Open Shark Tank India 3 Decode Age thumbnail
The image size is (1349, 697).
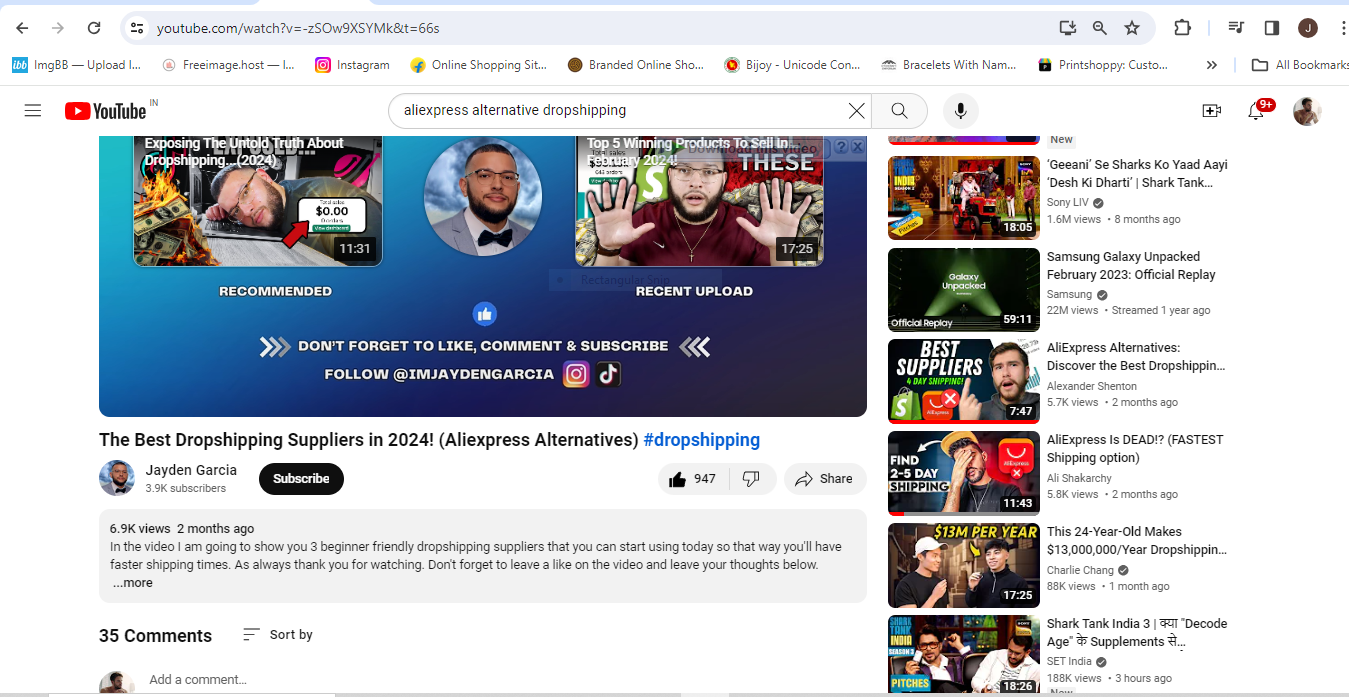(x=964, y=655)
